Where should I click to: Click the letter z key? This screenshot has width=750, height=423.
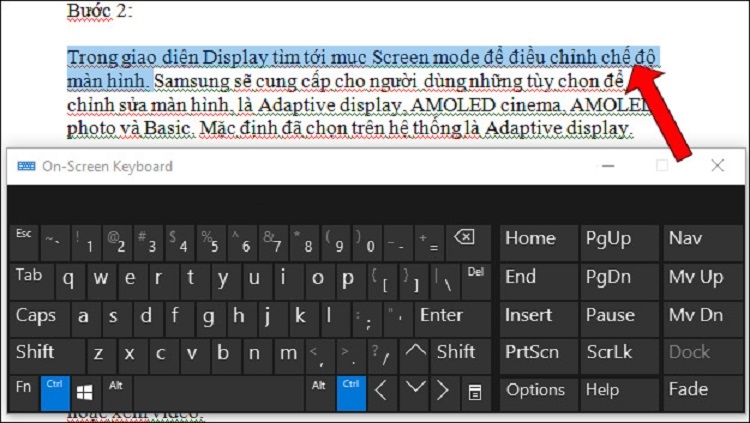point(102,356)
